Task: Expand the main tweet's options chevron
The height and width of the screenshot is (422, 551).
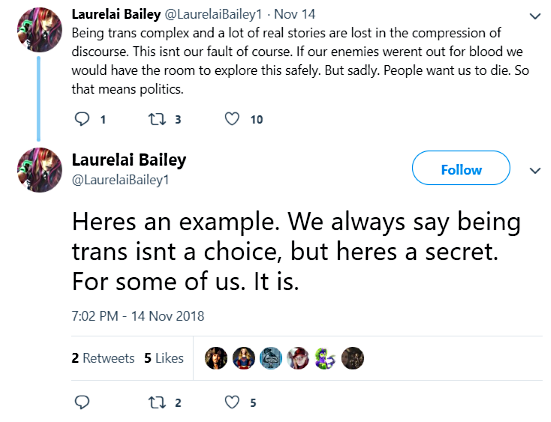Action: click(535, 171)
